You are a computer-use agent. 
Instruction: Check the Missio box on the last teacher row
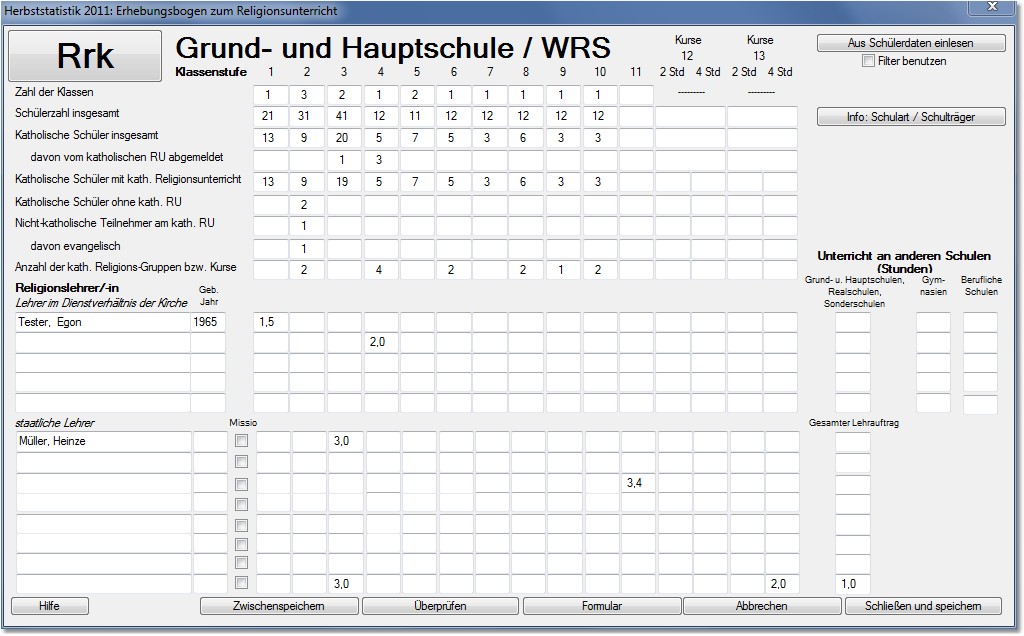click(240, 583)
